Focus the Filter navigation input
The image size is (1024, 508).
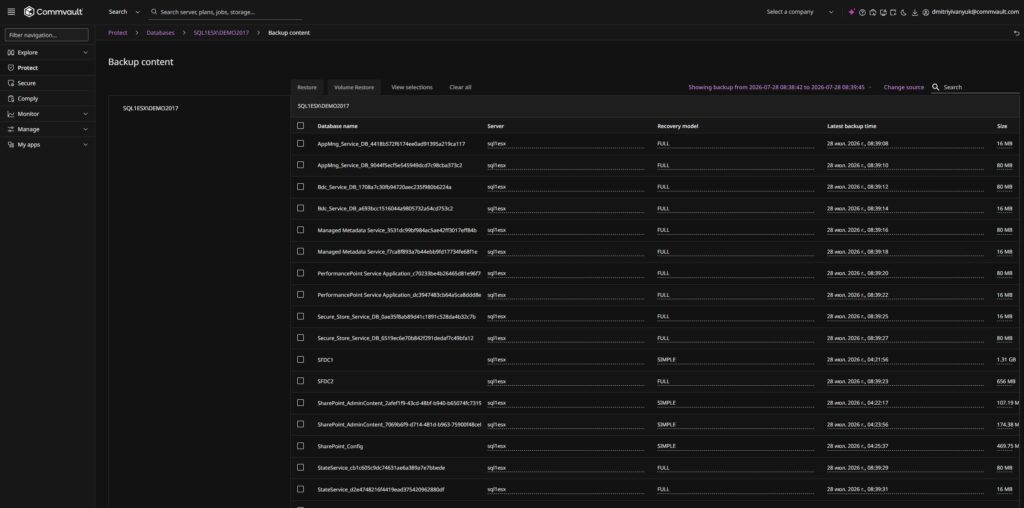click(x=46, y=35)
